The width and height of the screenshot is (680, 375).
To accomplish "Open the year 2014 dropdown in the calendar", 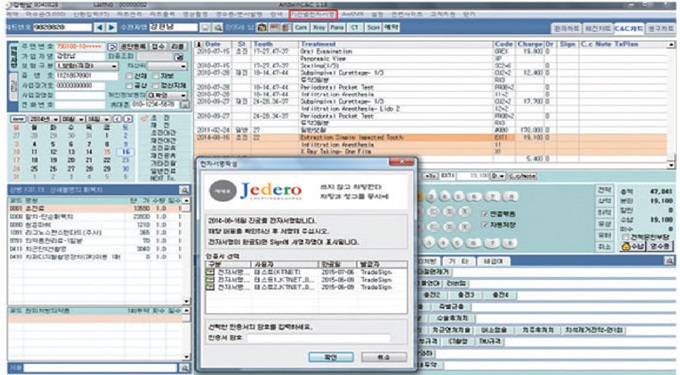I will [43, 119].
